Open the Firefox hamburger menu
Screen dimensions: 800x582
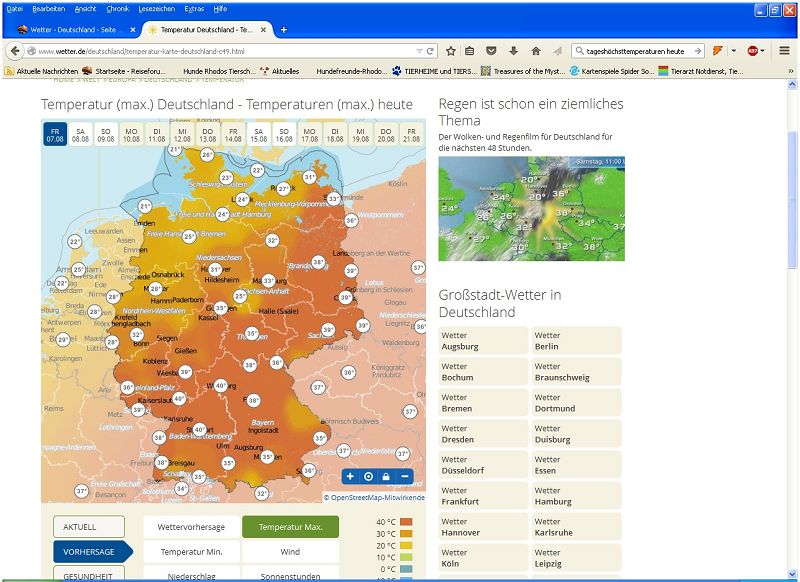(784, 50)
